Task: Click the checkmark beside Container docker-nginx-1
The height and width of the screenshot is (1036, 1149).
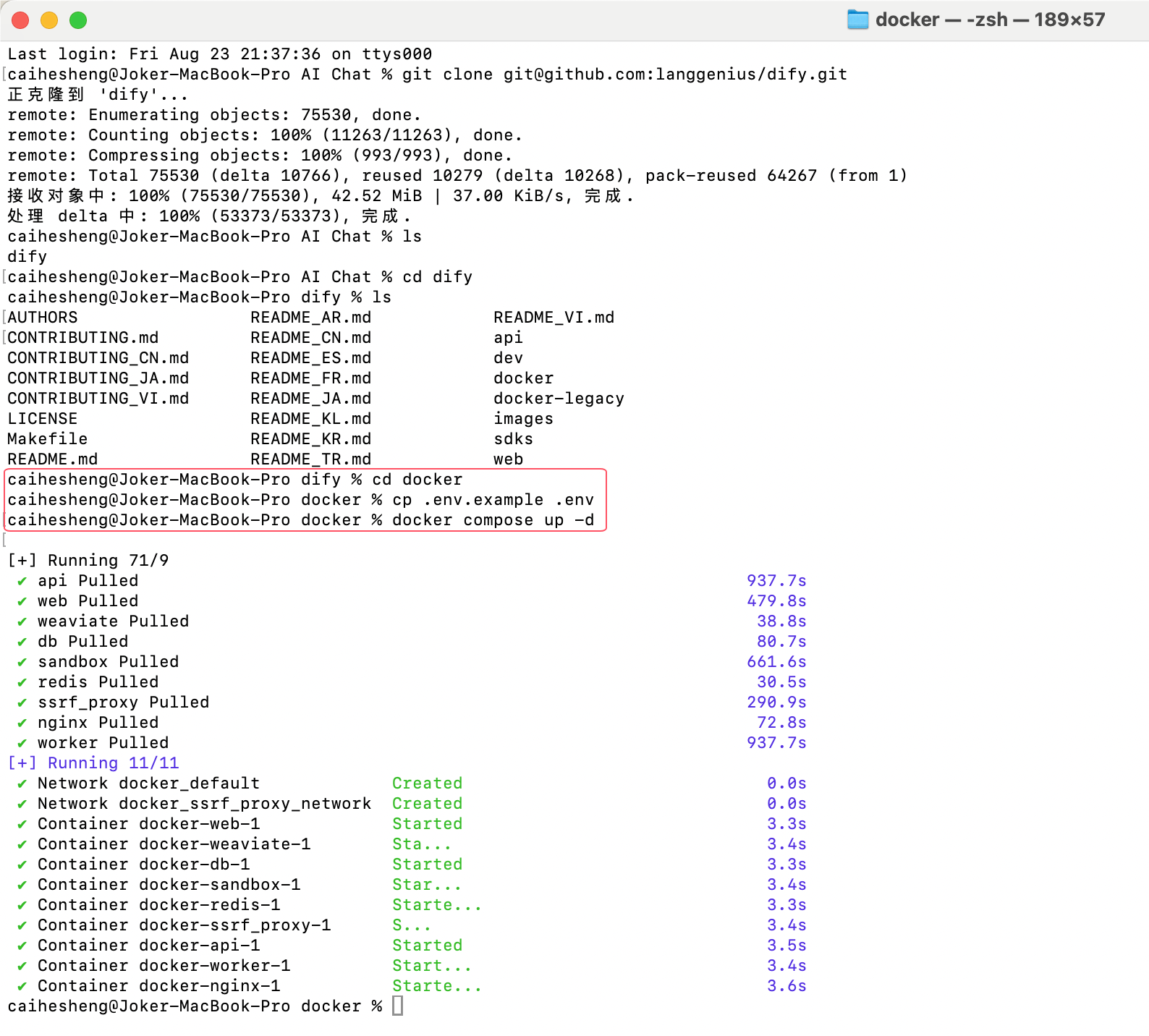Action: point(22,986)
